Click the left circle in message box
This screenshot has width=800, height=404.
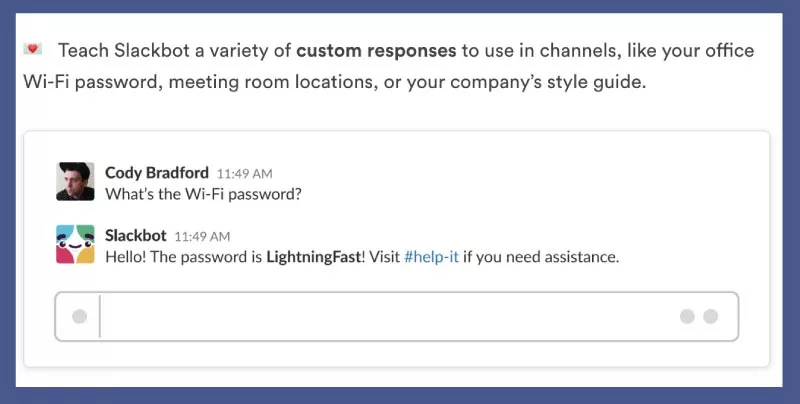[x=80, y=317]
